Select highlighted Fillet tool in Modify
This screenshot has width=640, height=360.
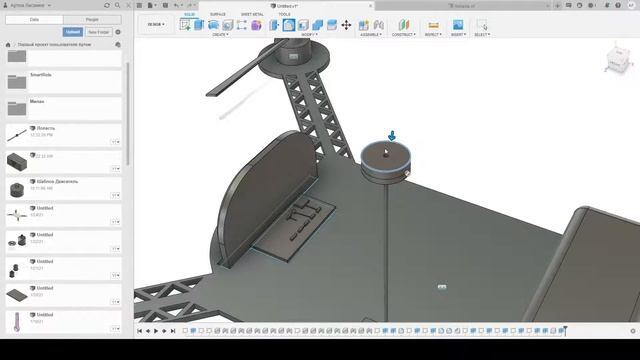[289, 25]
